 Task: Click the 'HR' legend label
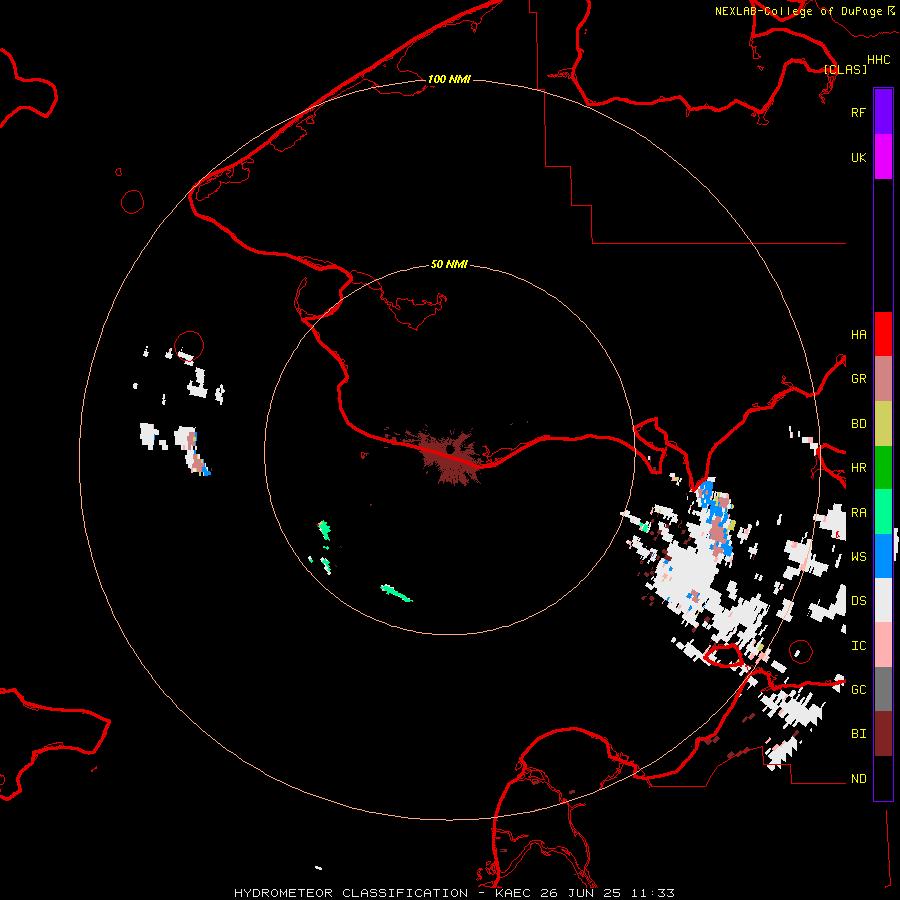tap(858, 468)
